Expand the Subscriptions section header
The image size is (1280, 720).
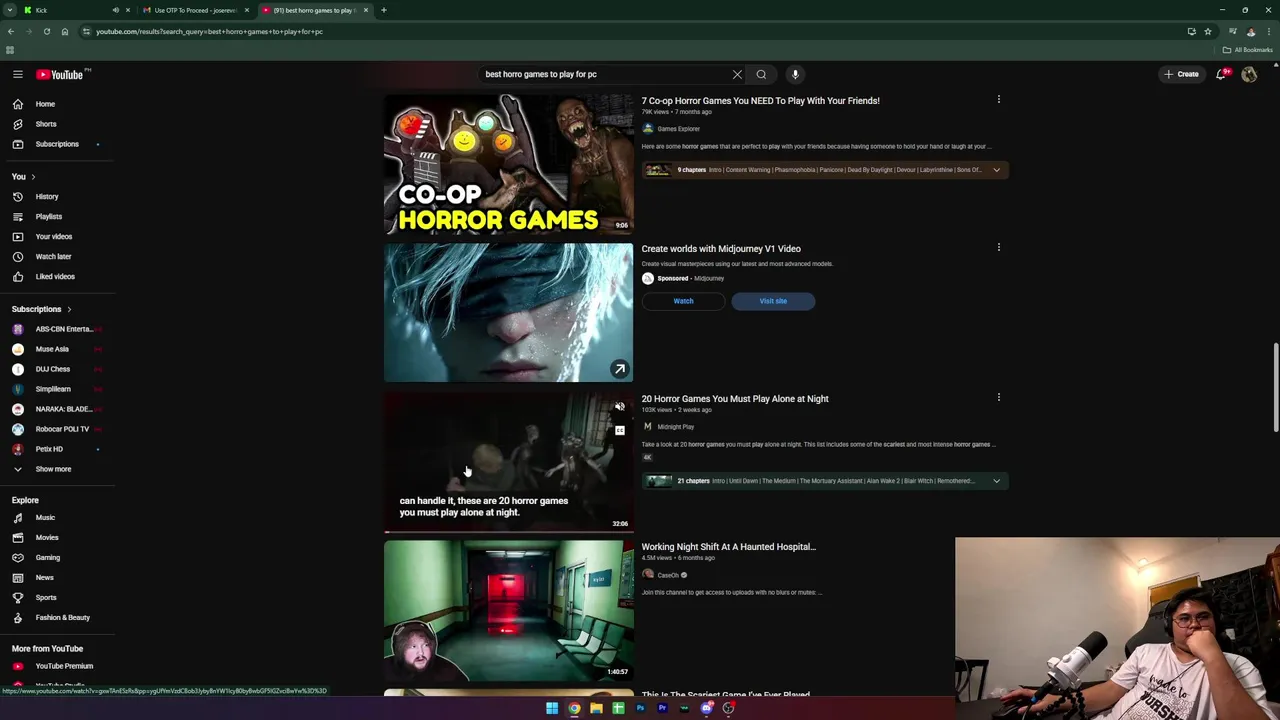41,309
